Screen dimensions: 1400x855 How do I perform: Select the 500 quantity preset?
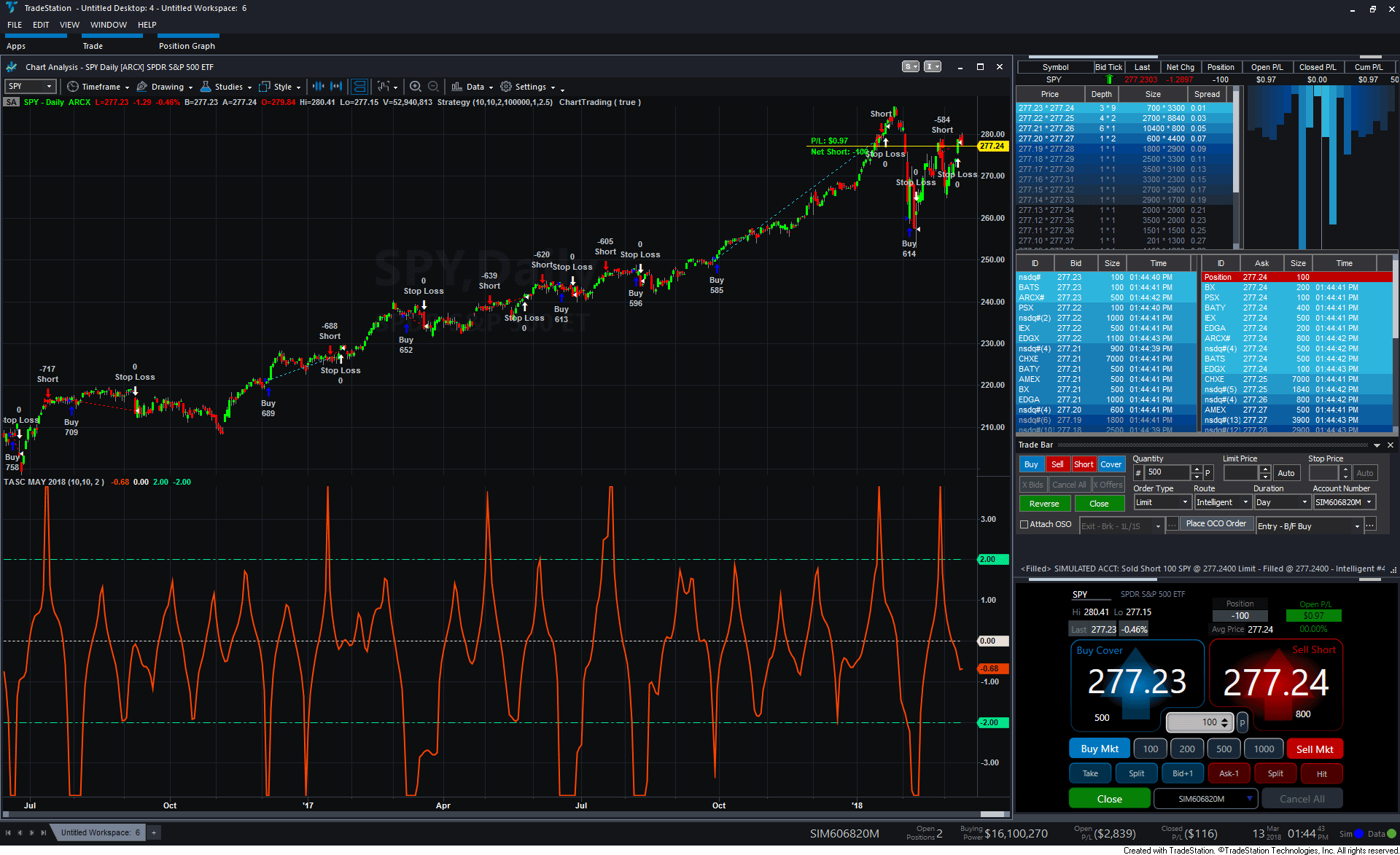coord(1224,749)
